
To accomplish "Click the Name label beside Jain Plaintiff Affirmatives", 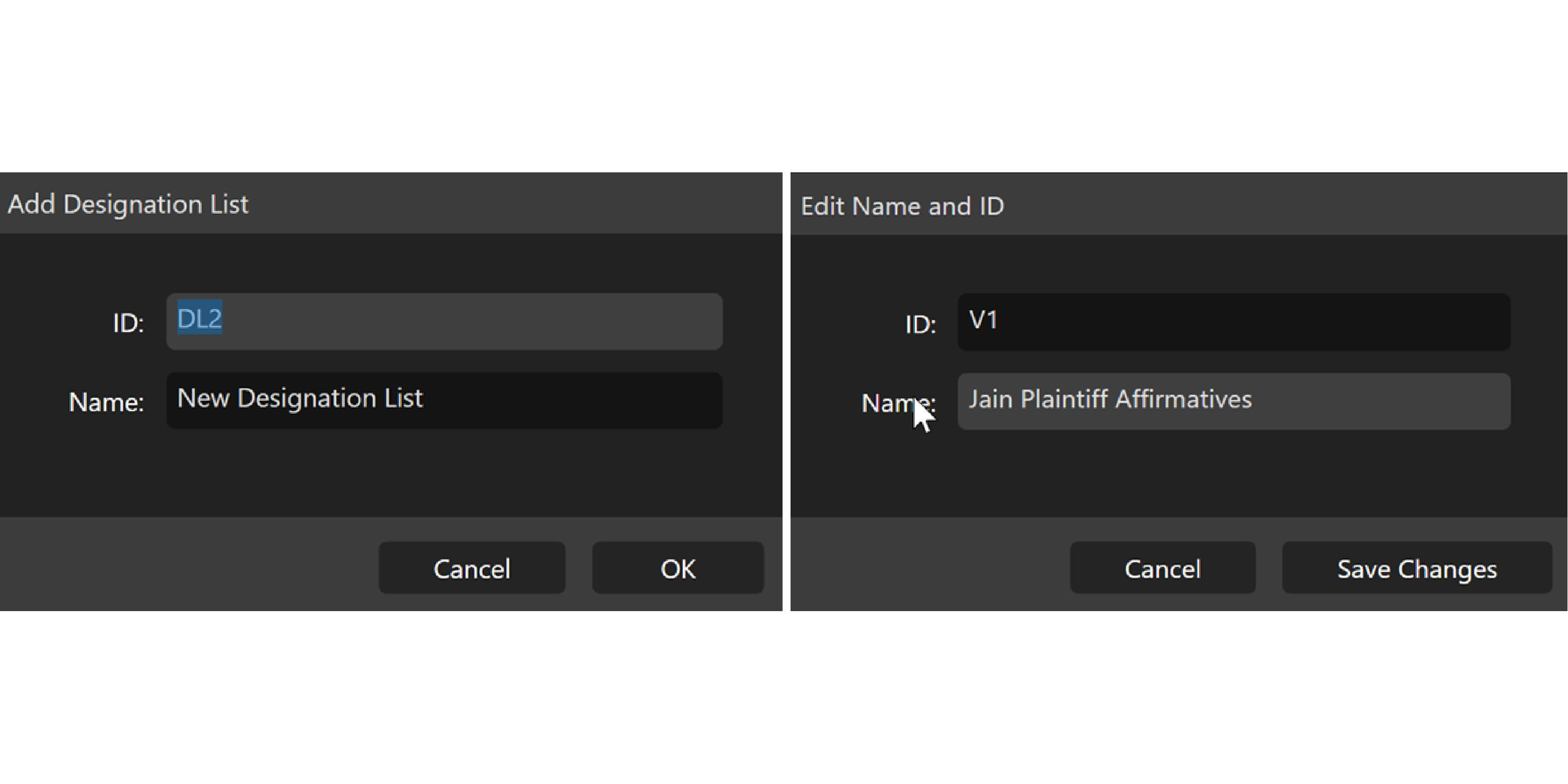I will pos(888,402).
